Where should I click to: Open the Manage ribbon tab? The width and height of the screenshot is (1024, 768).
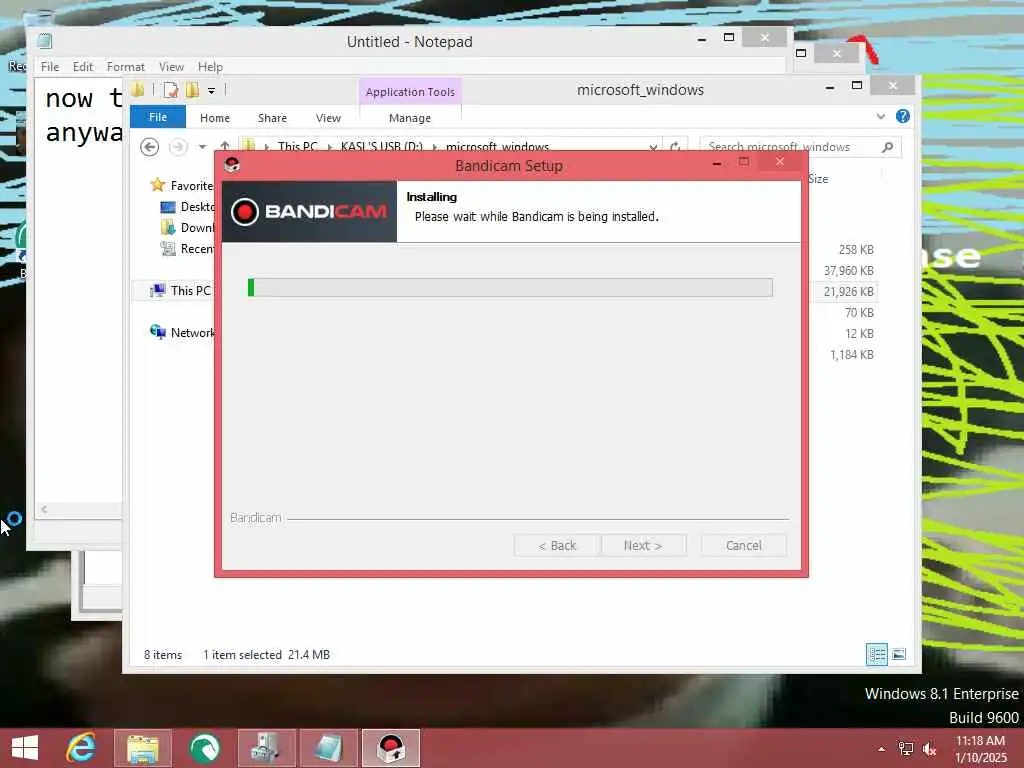coord(410,118)
